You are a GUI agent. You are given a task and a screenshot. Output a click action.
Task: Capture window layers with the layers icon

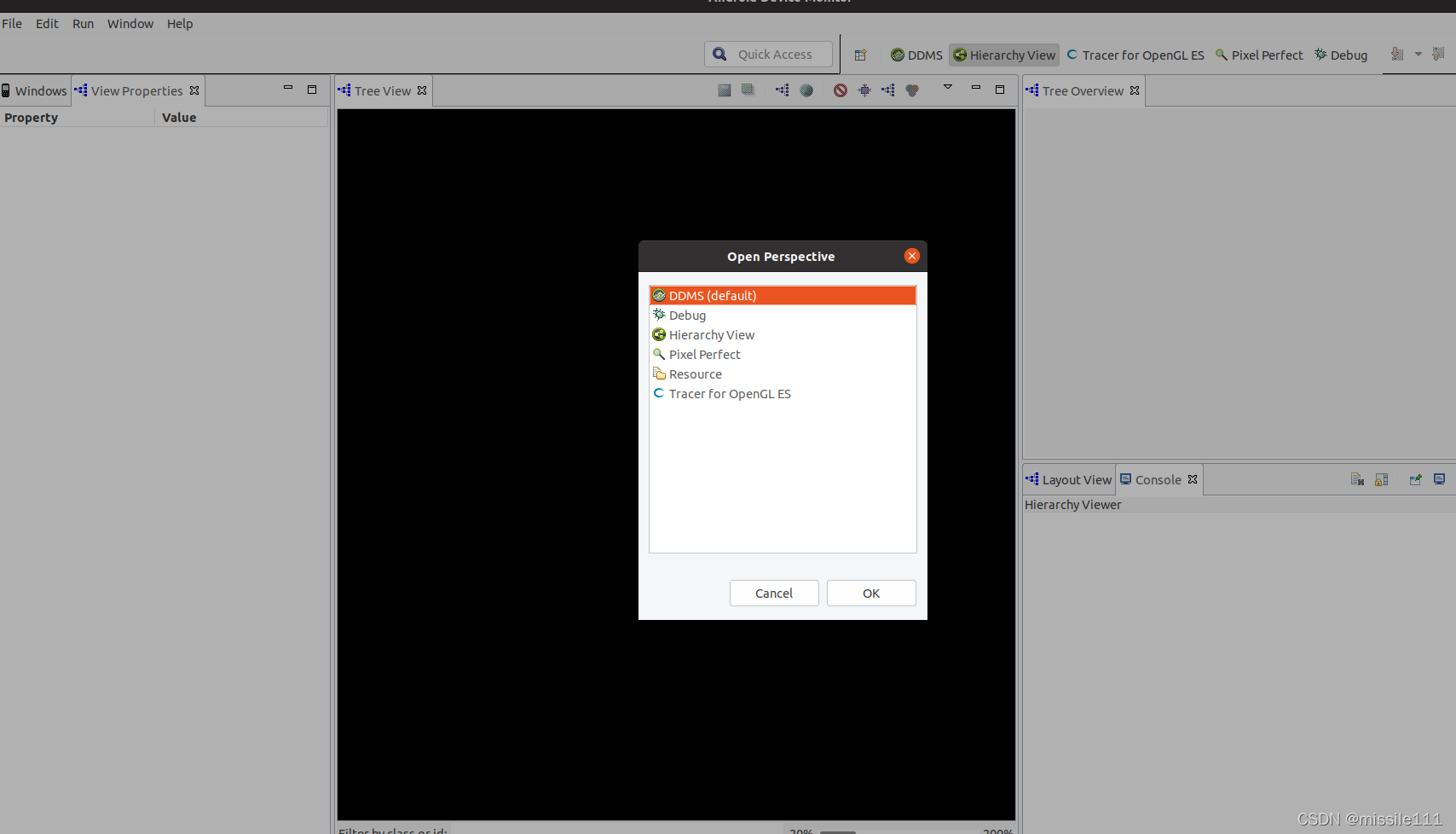pyautogui.click(x=748, y=90)
